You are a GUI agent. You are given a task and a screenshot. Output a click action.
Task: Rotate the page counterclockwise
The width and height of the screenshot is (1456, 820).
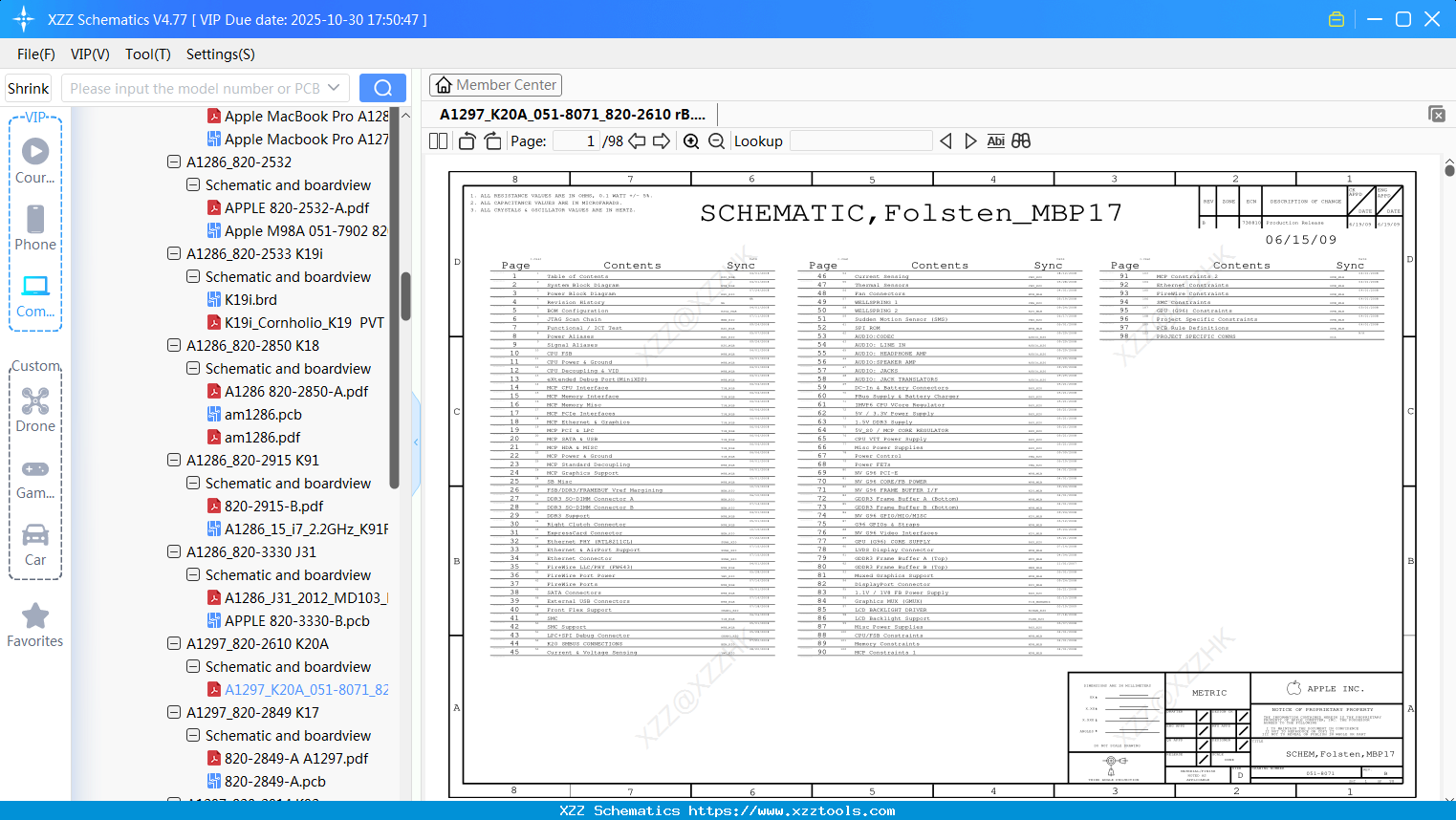click(467, 141)
